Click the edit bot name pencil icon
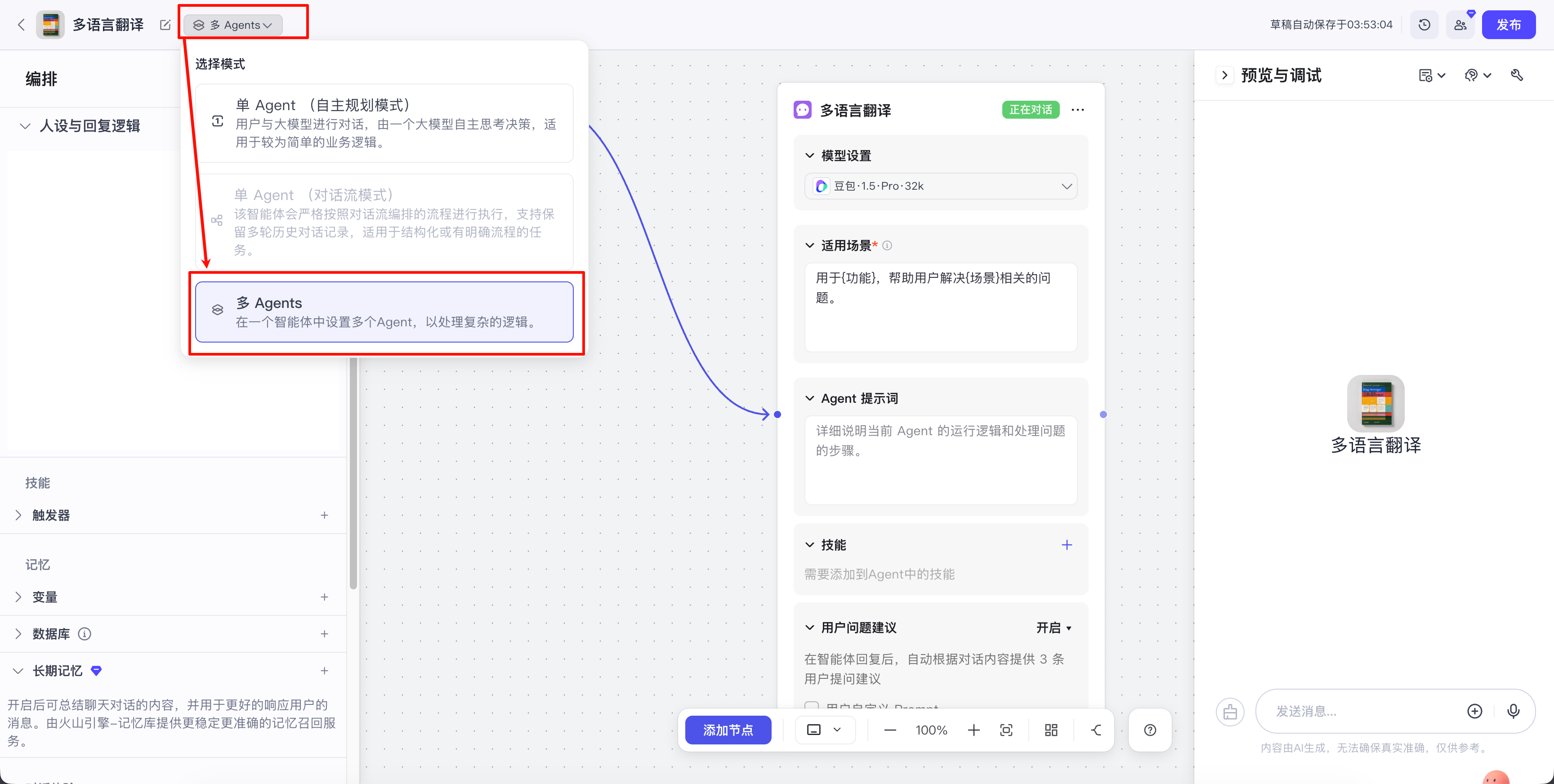Image resolution: width=1554 pixels, height=784 pixels. (x=165, y=25)
